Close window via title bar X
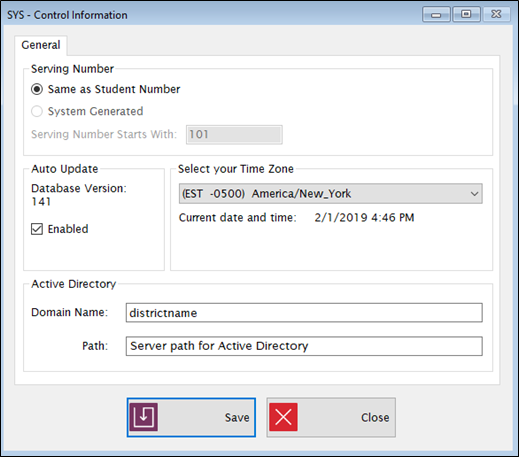Image resolution: width=519 pixels, height=457 pixels. click(496, 14)
